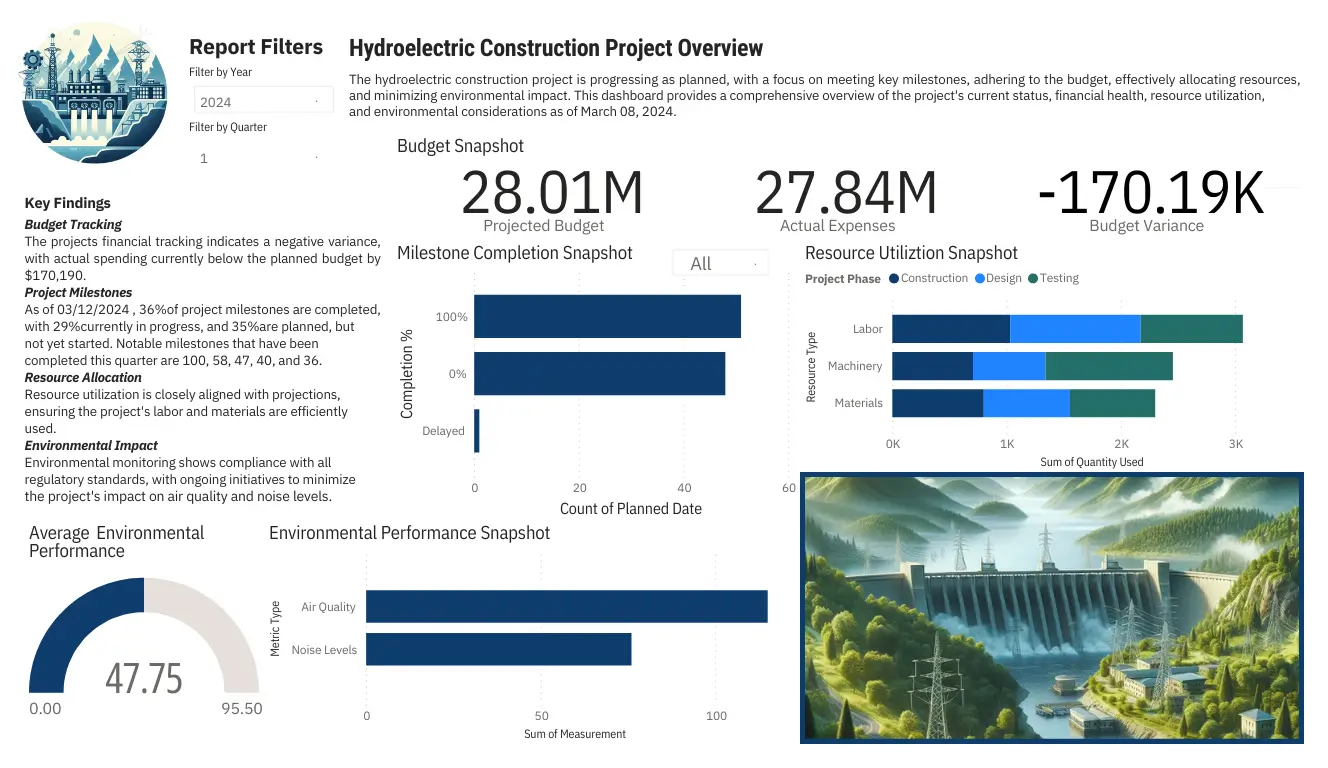Open the Filter by Quarter dropdown
Screen dimensions: 1328x768
(263, 157)
